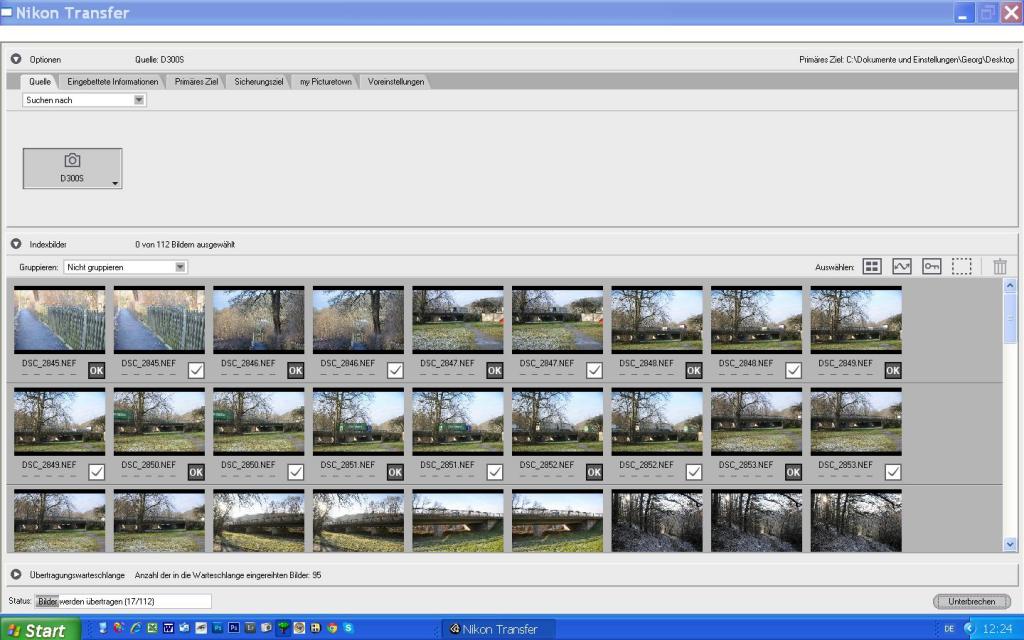This screenshot has width=1024, height=640.
Task: Click the OK badge under DSC_2848.NEF
Action: (x=694, y=370)
